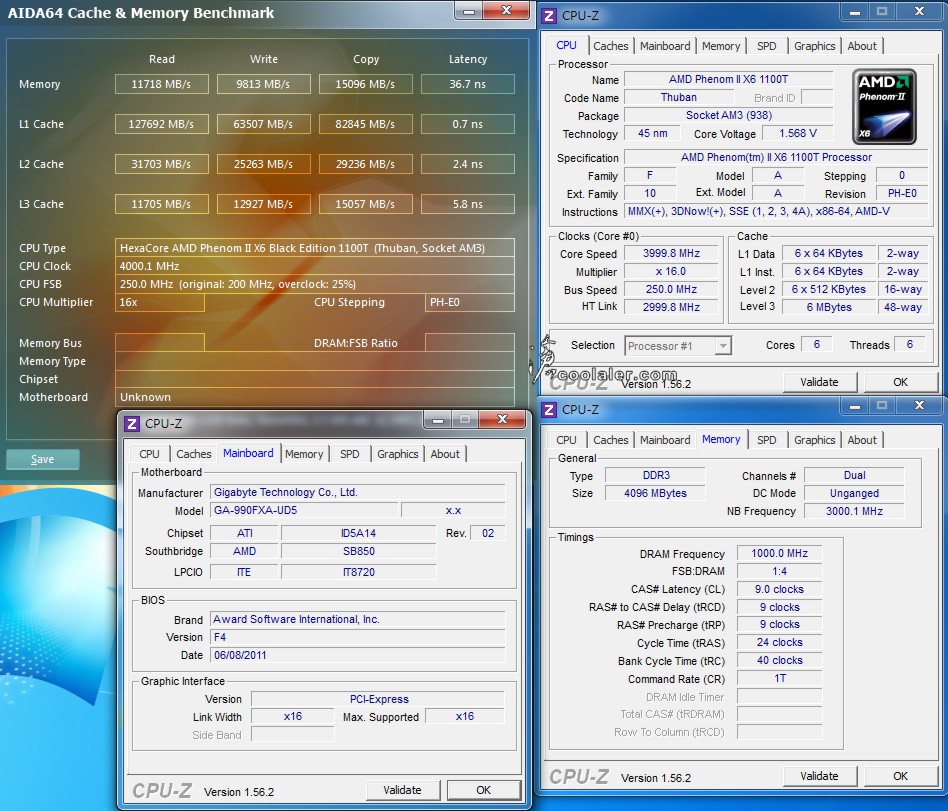Open Memory tab in top CPU-Z window

coord(721,46)
